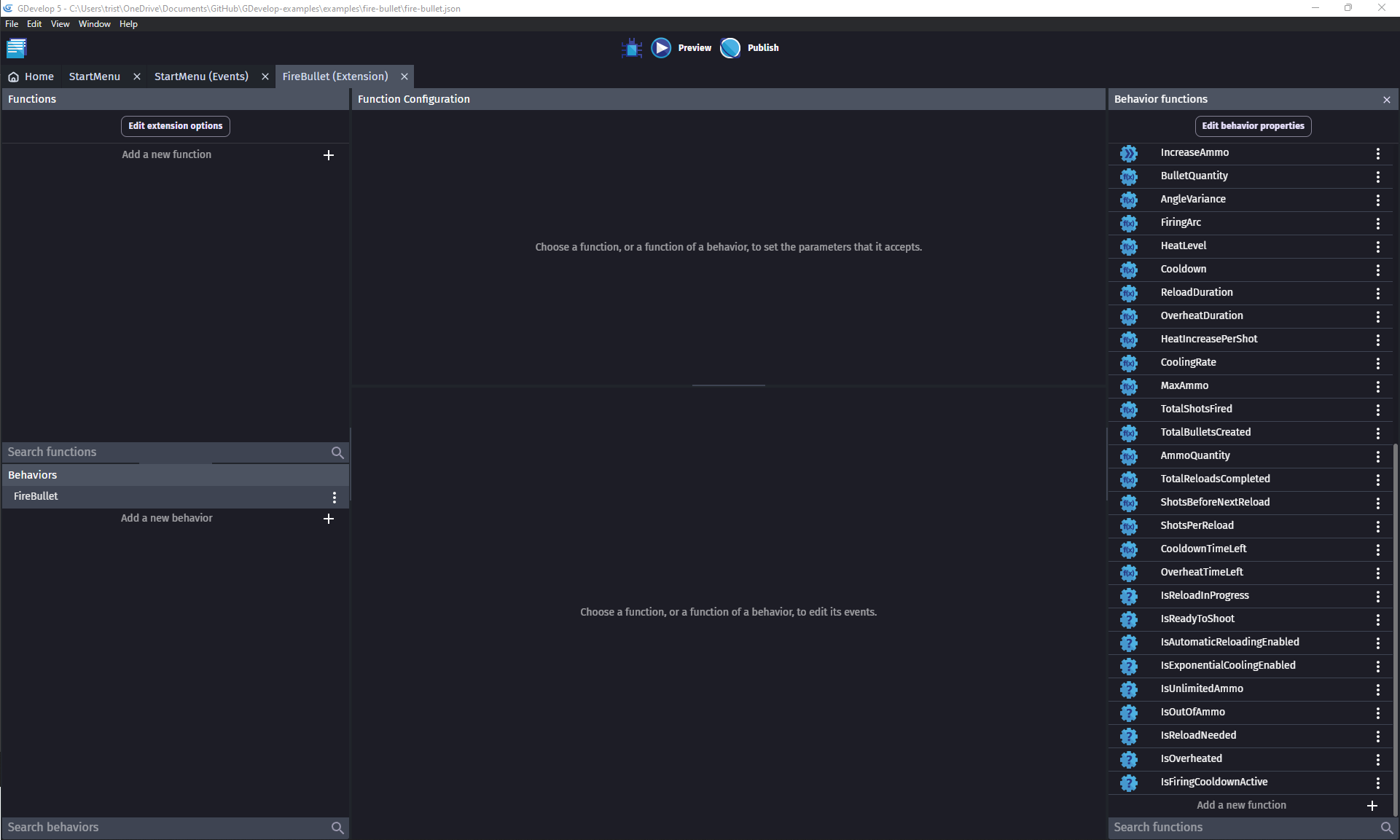The image size is (1400, 840).
Task: Click the debugger bug icon
Action: (631, 48)
